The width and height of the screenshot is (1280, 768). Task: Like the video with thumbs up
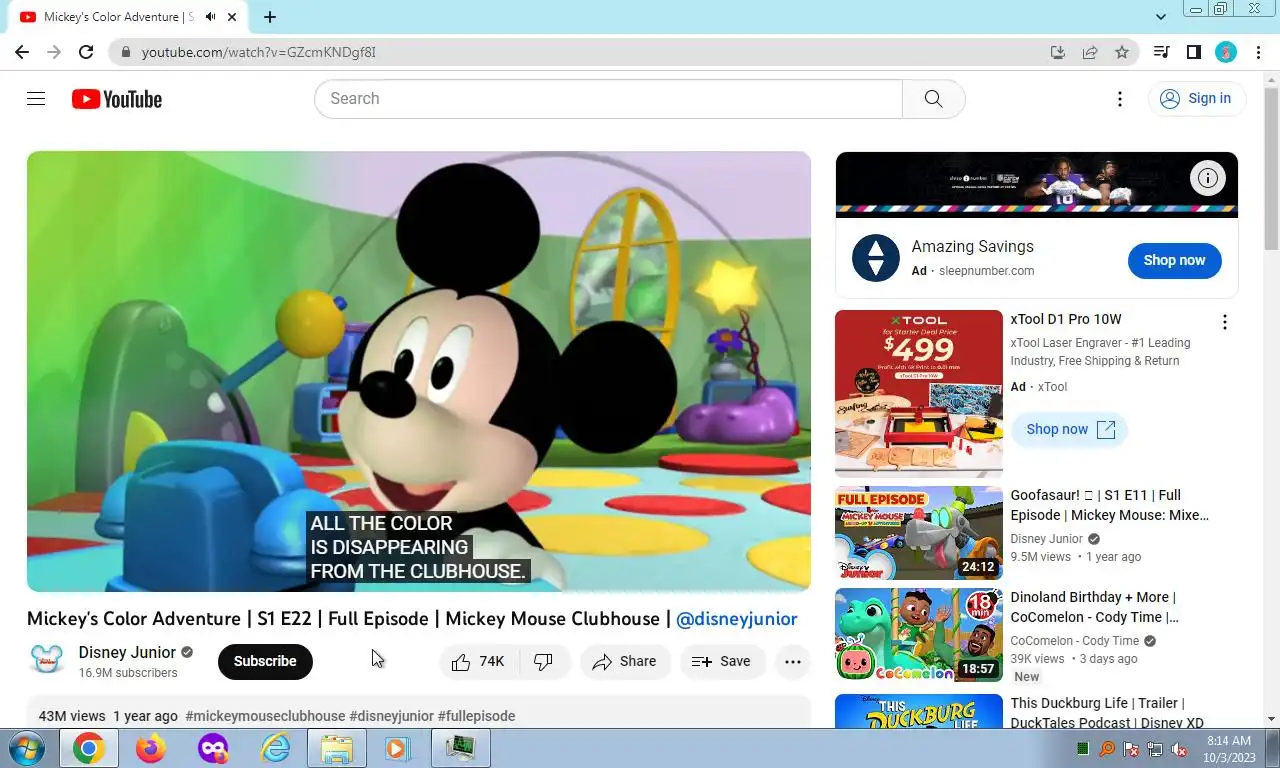(479, 662)
